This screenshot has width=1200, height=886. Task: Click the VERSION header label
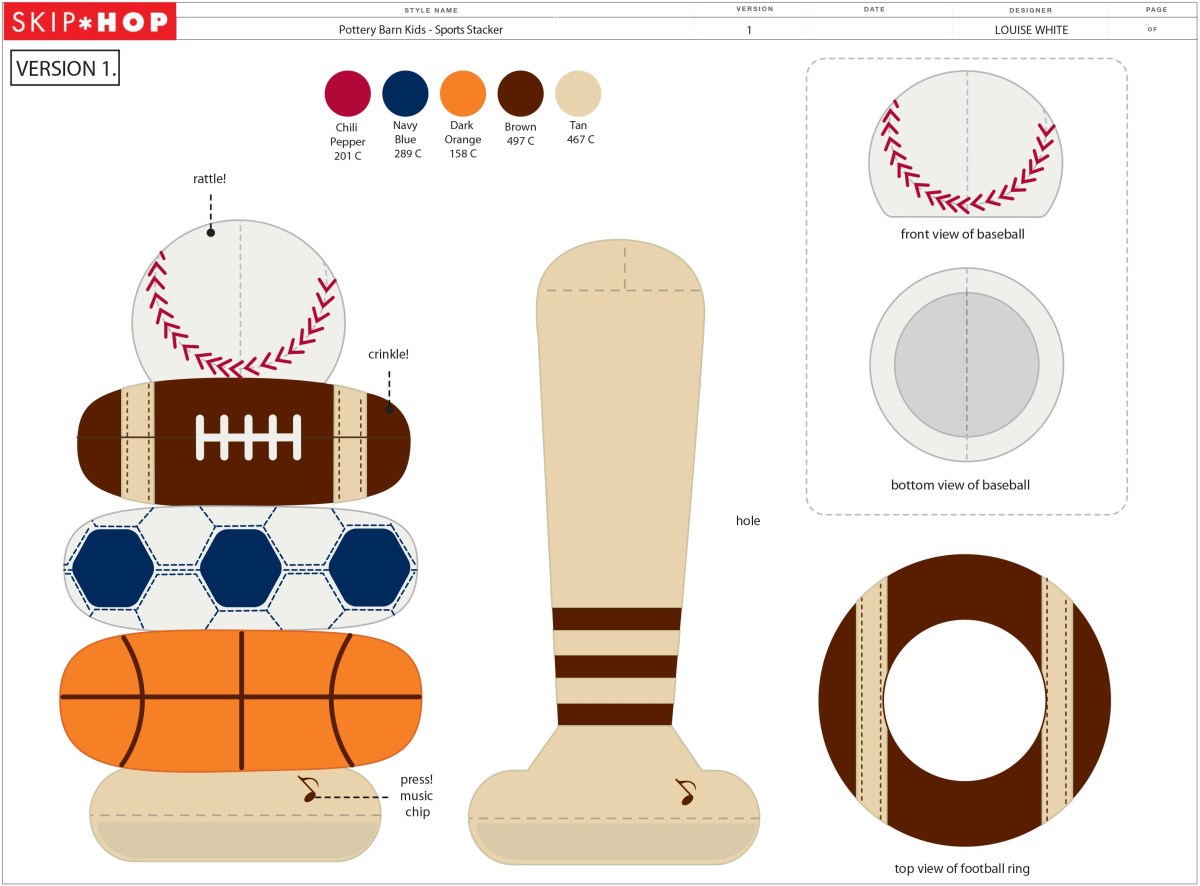(755, 9)
